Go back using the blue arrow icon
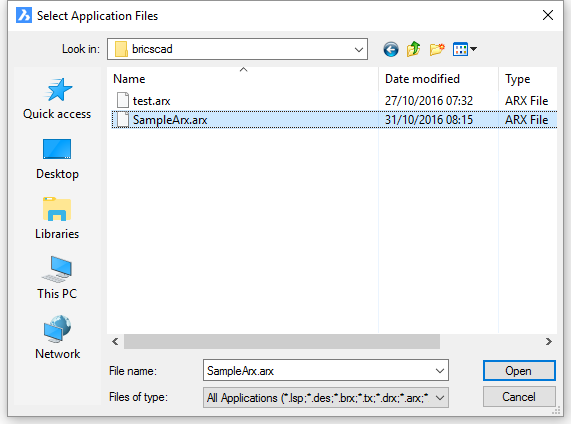Screen dimensions: 571x424 coord(391,49)
